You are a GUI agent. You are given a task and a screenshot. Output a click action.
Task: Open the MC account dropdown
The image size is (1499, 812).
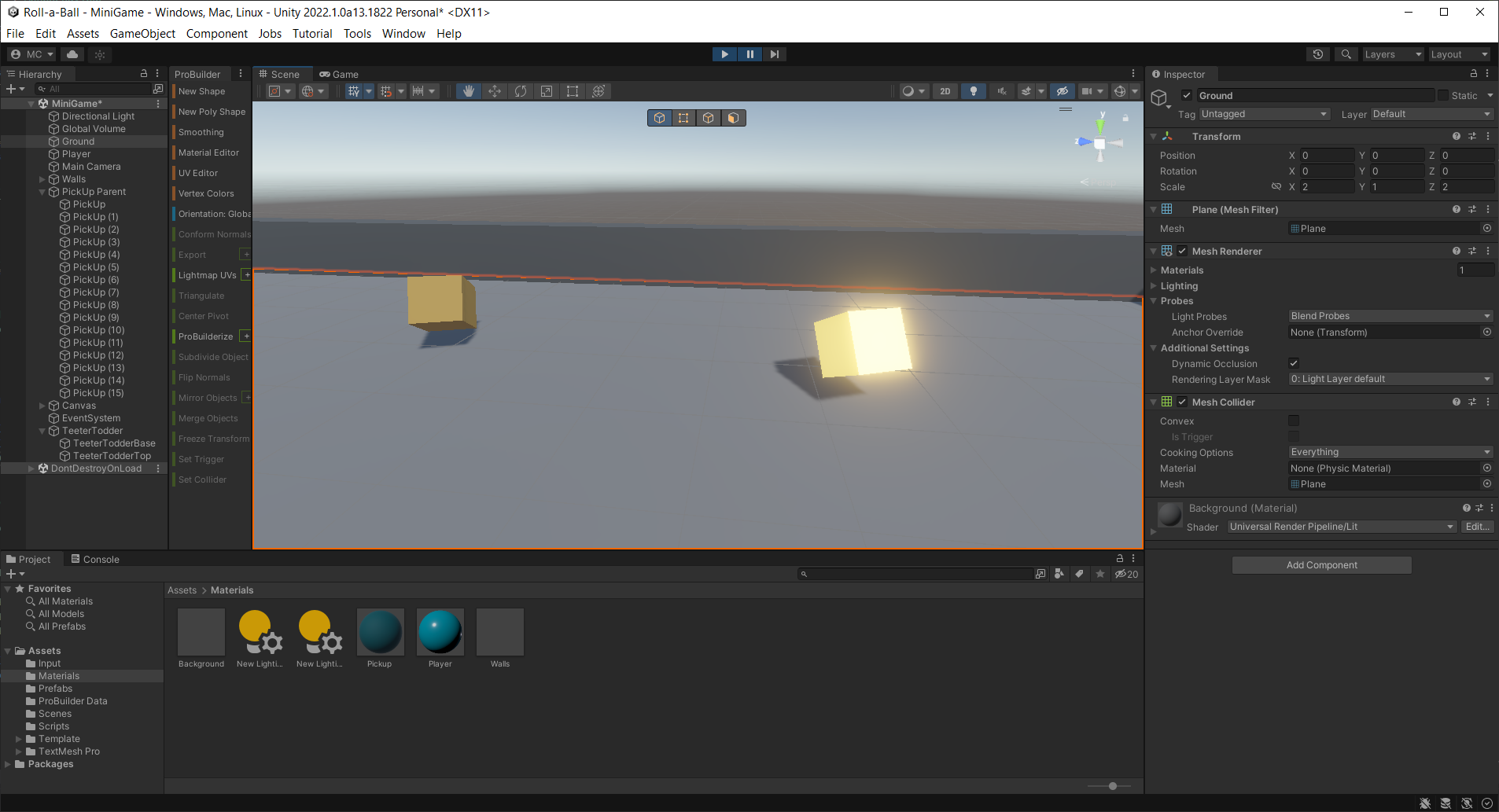(x=32, y=54)
